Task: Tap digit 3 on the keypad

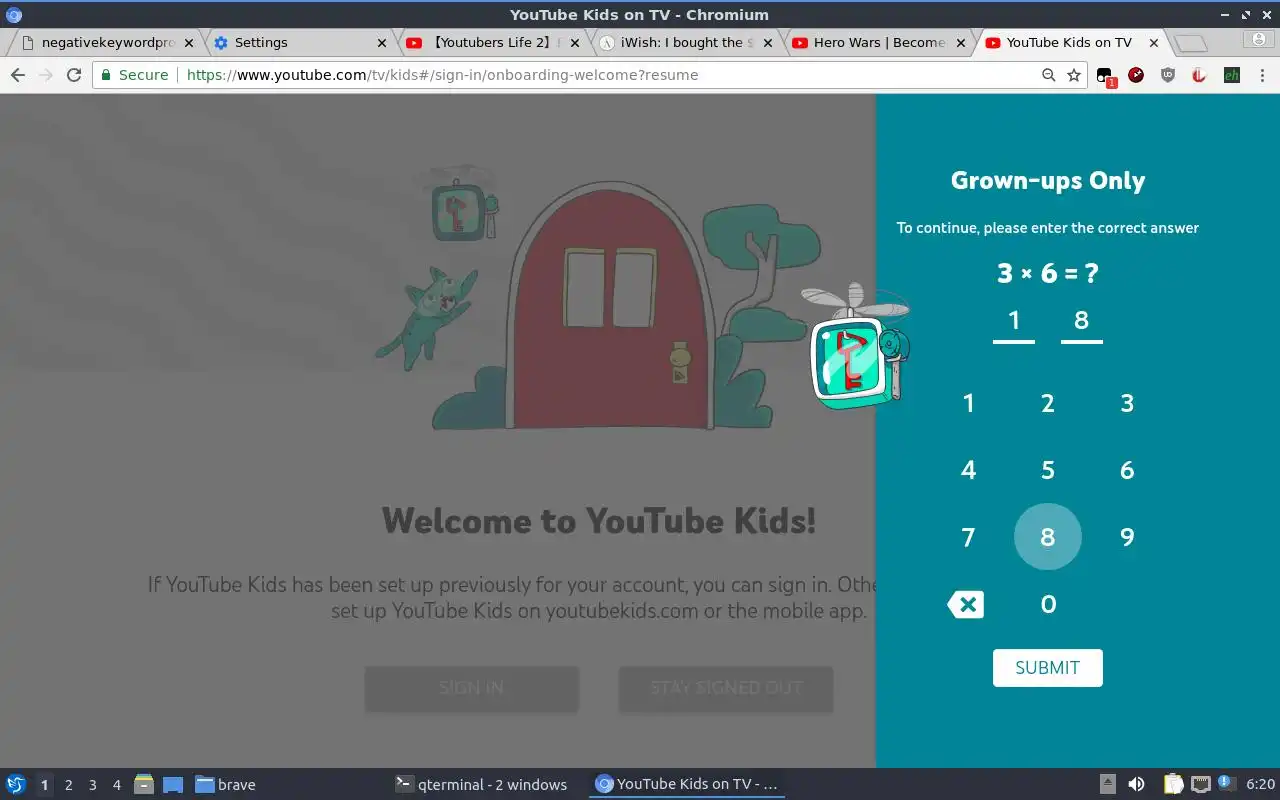Action: [x=1127, y=403]
